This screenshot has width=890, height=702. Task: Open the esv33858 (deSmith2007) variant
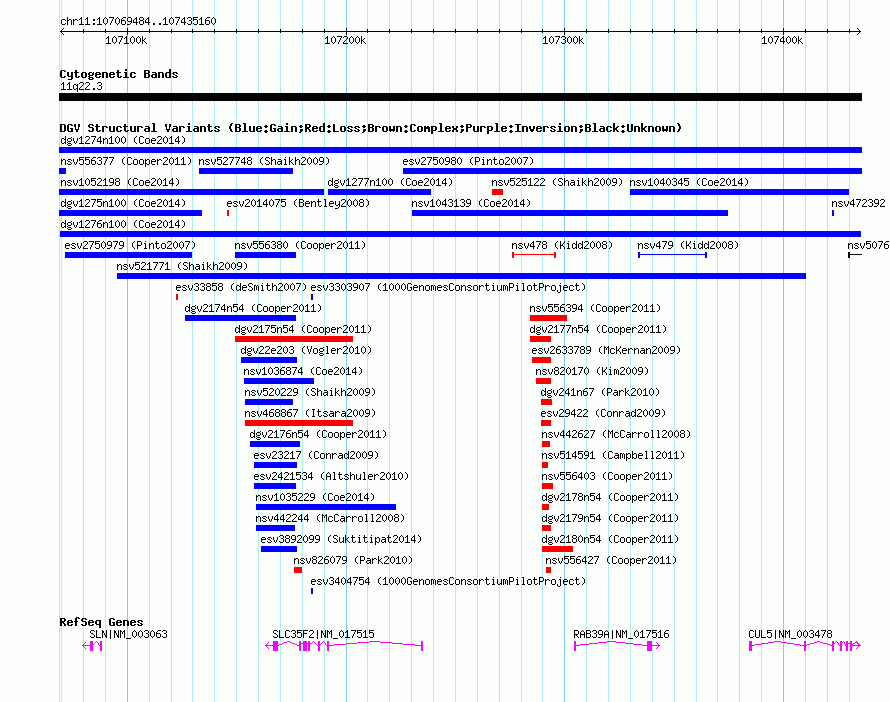(x=241, y=287)
